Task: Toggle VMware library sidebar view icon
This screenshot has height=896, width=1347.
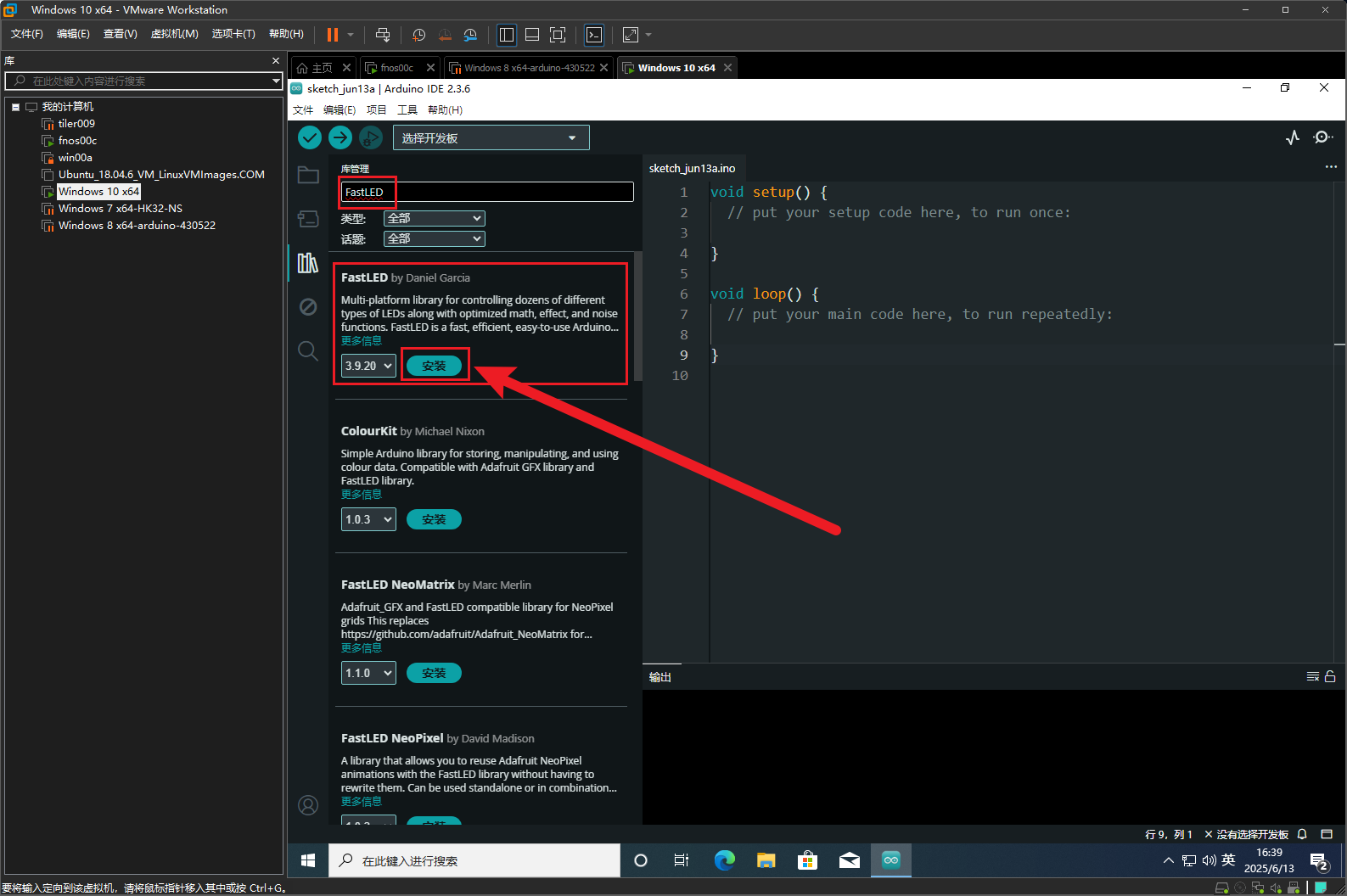Action: point(507,35)
